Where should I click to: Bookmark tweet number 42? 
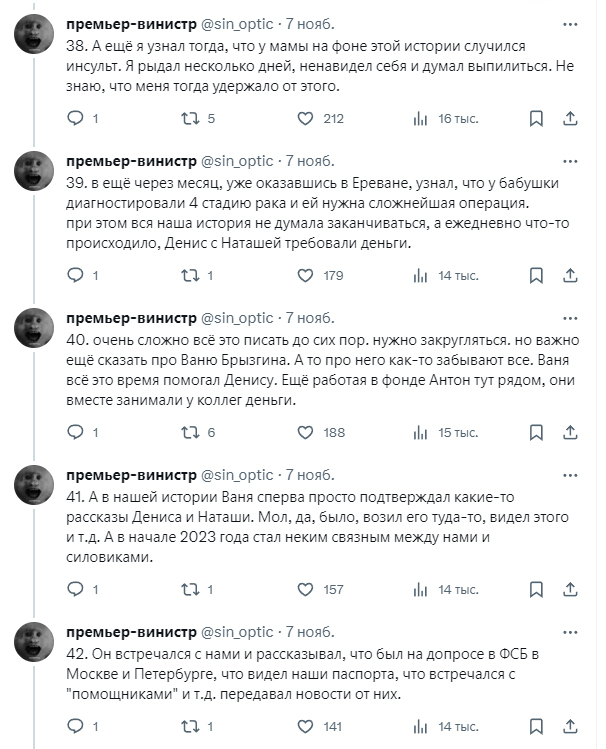point(536,727)
